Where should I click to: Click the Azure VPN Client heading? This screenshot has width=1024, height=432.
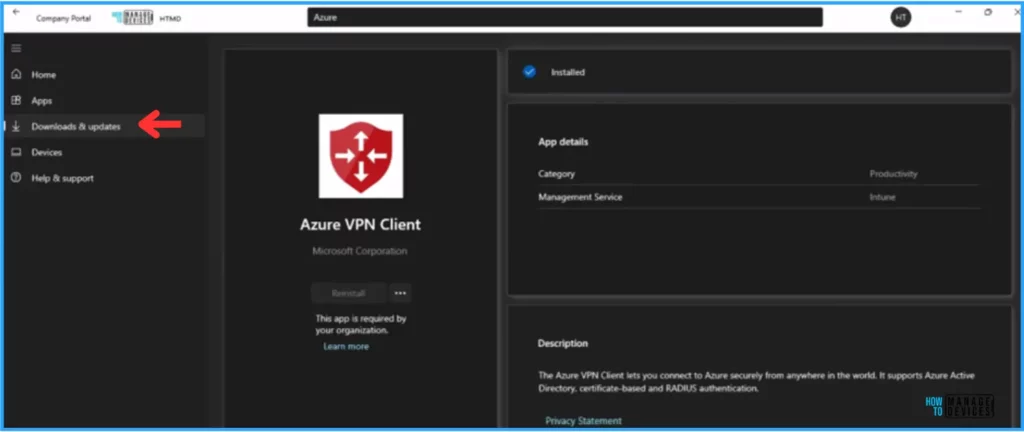(360, 224)
